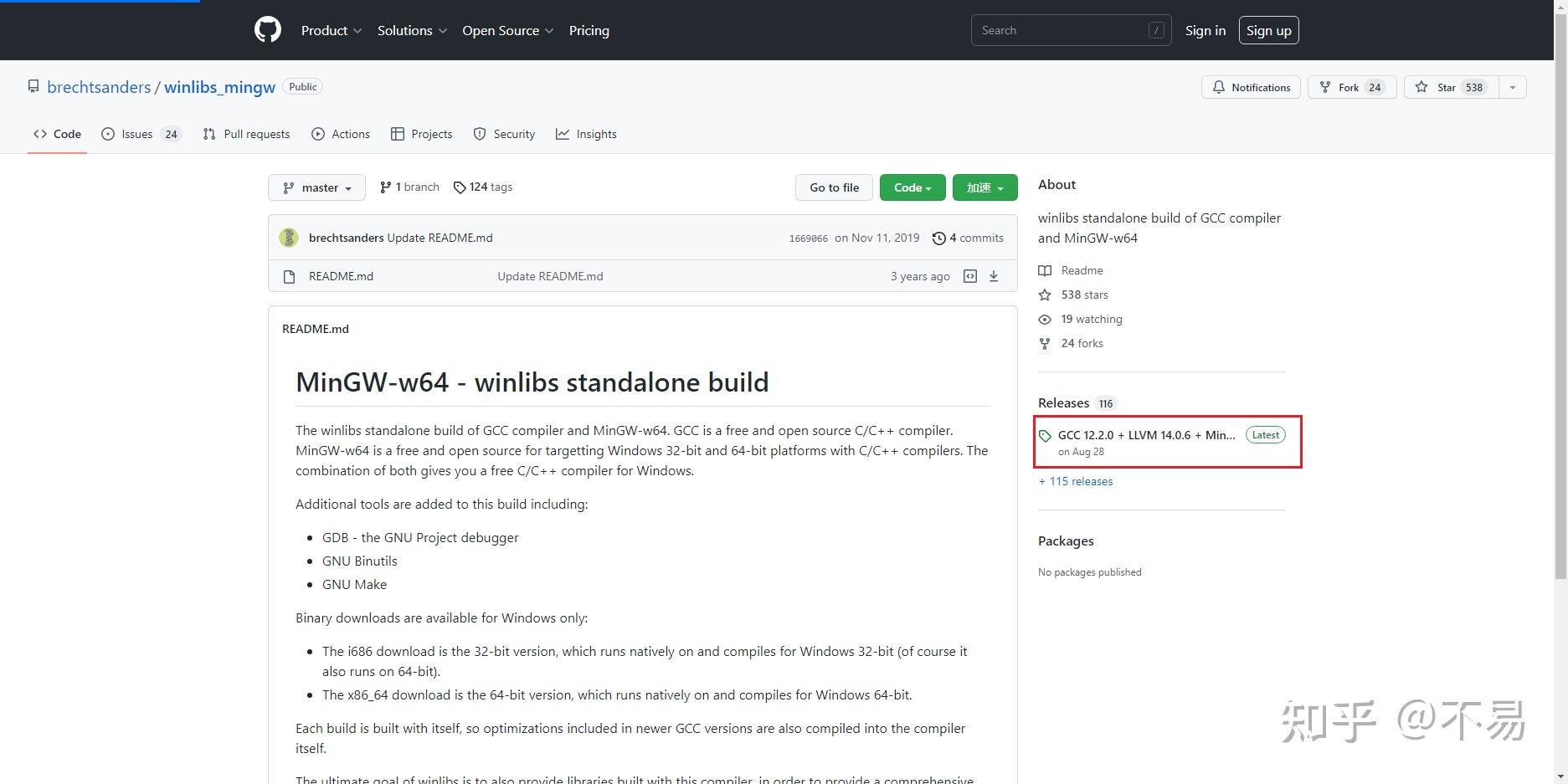
Task: Expand the 加速 dropdown button
Action: [984, 187]
